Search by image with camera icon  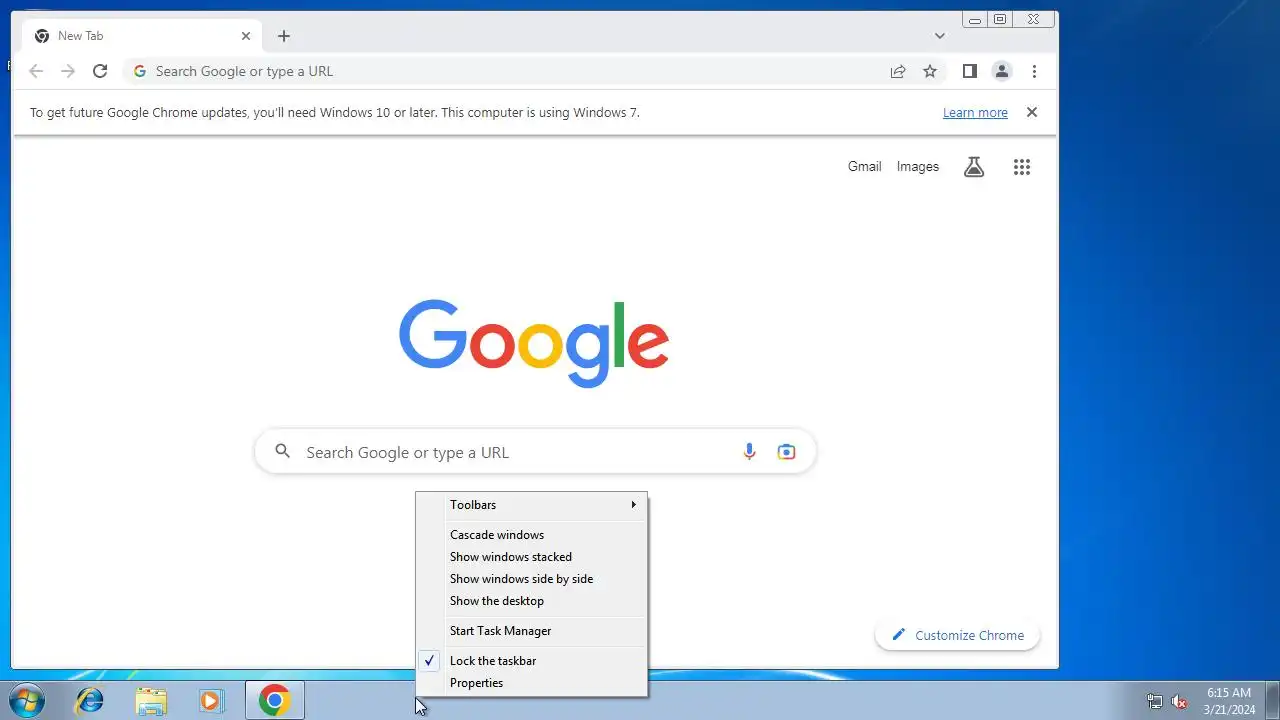tap(787, 452)
